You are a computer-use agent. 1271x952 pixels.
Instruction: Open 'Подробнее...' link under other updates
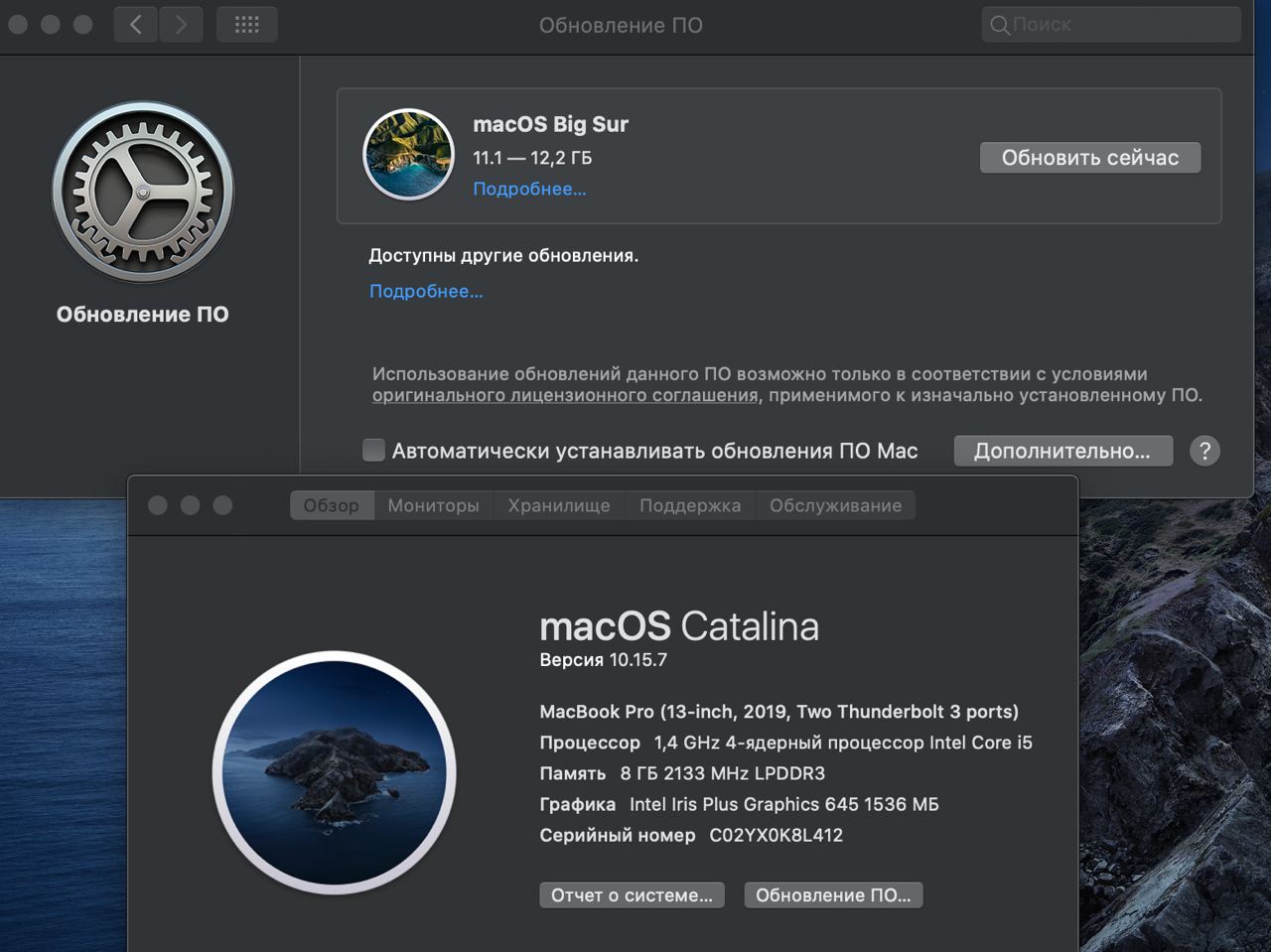tap(426, 291)
